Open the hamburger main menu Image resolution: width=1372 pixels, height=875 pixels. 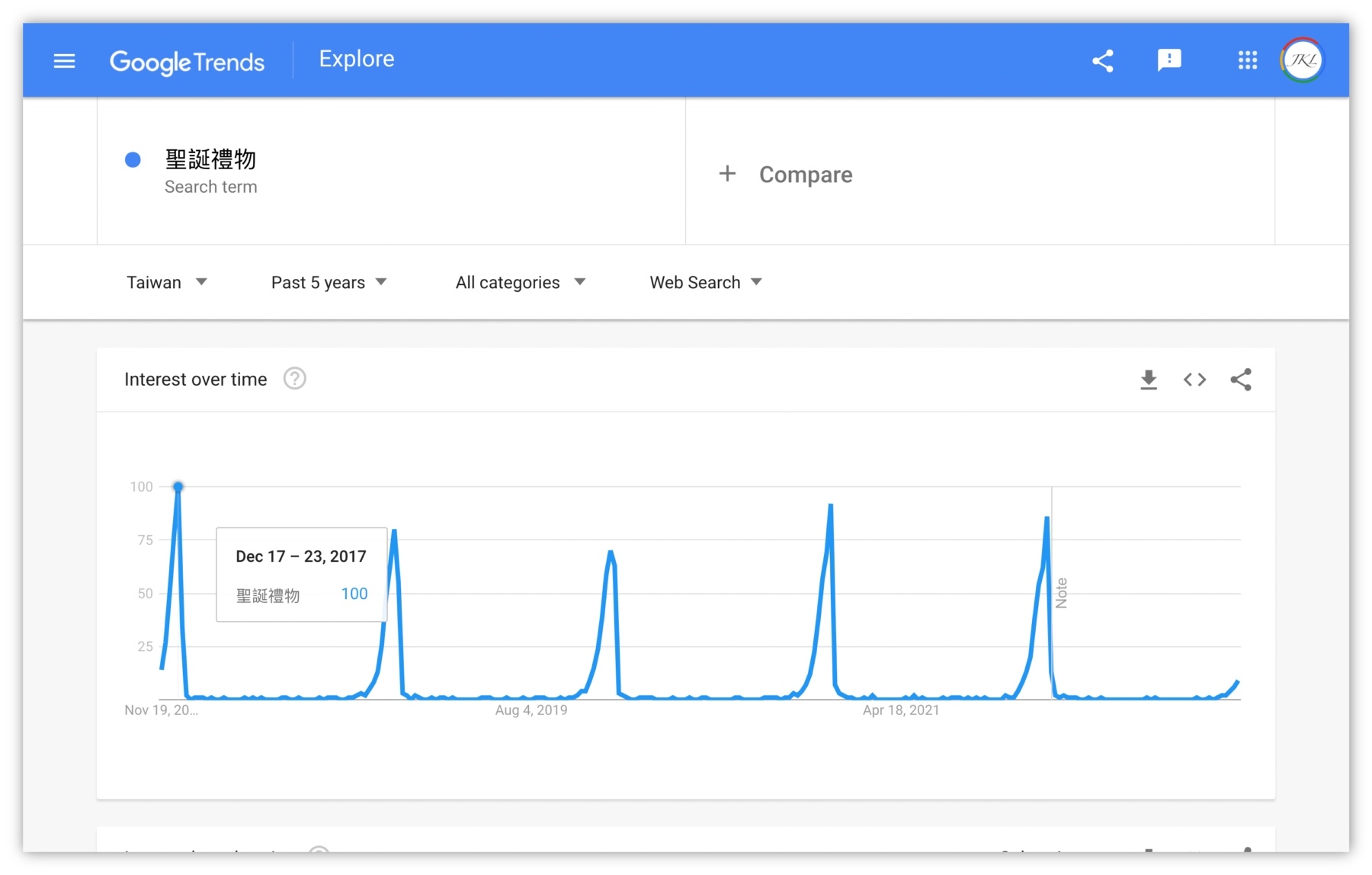click(x=65, y=61)
